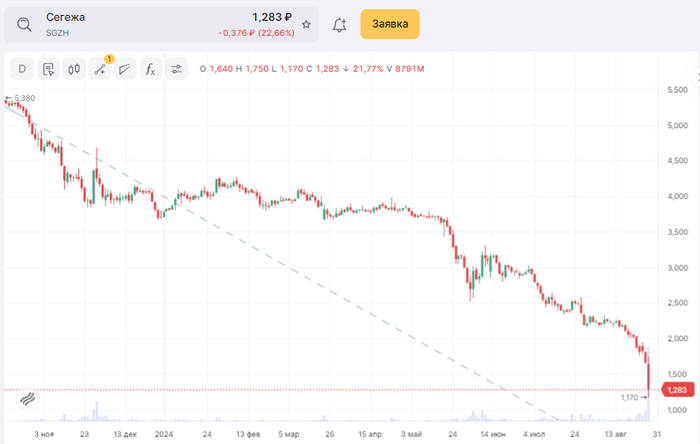
Task: Click the 1,283 current price label
Action: pyautogui.click(x=674, y=390)
